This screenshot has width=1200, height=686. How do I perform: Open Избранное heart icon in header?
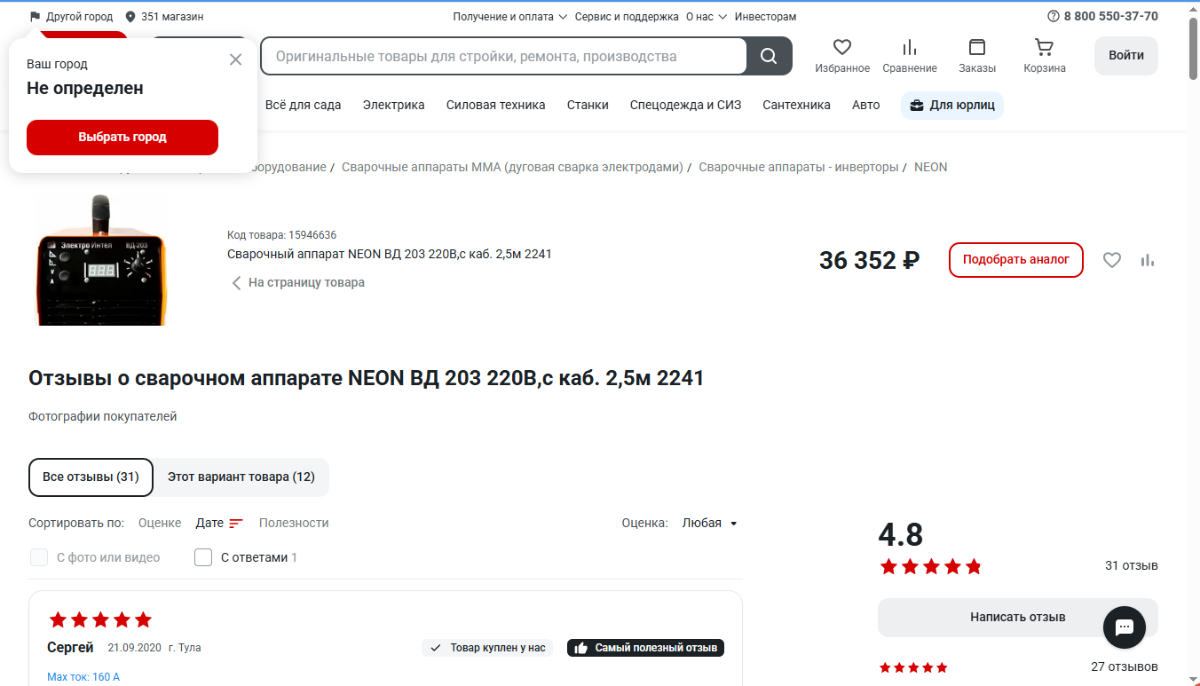[842, 47]
